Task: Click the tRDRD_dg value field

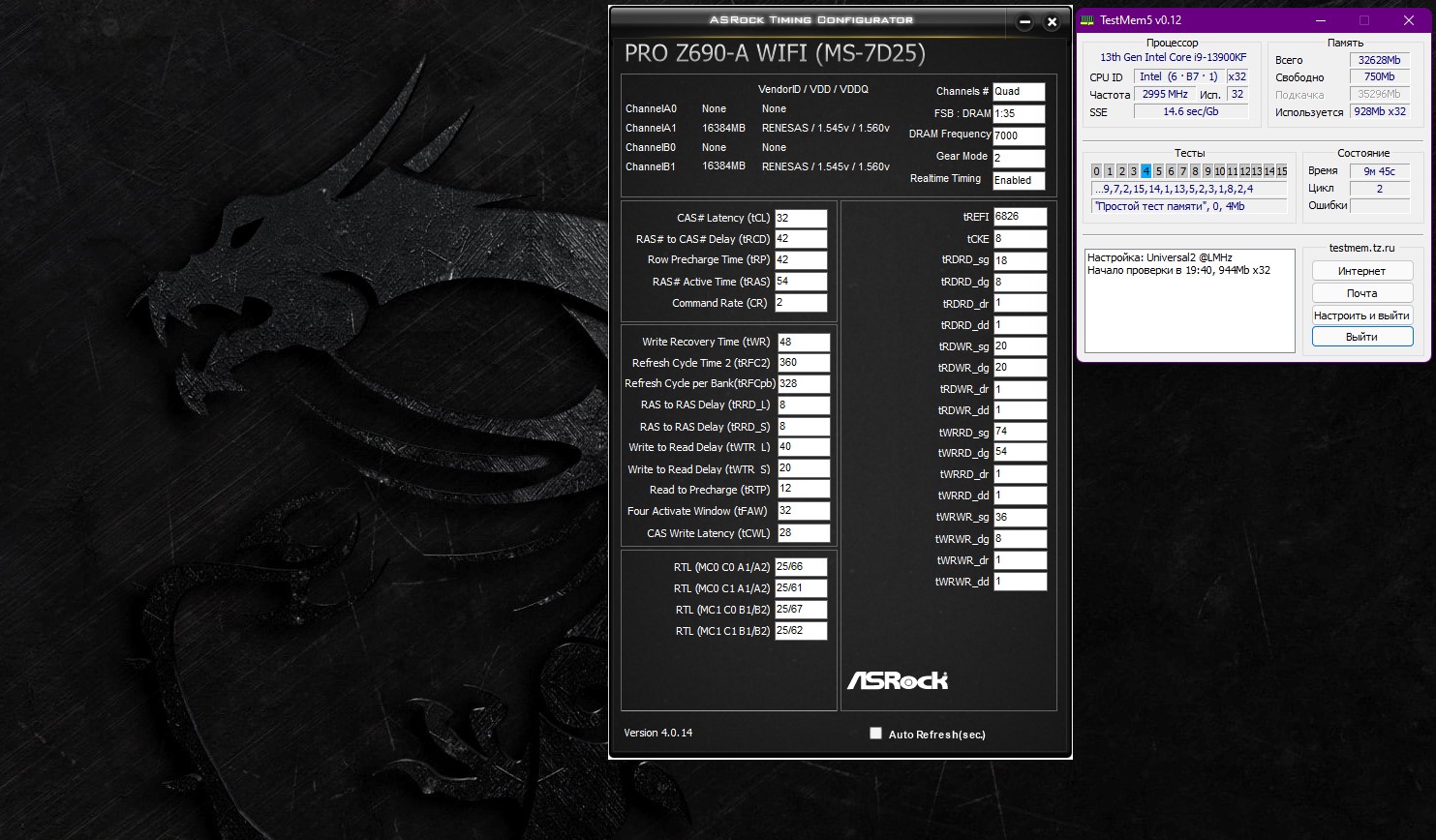Action: pyautogui.click(x=1021, y=283)
